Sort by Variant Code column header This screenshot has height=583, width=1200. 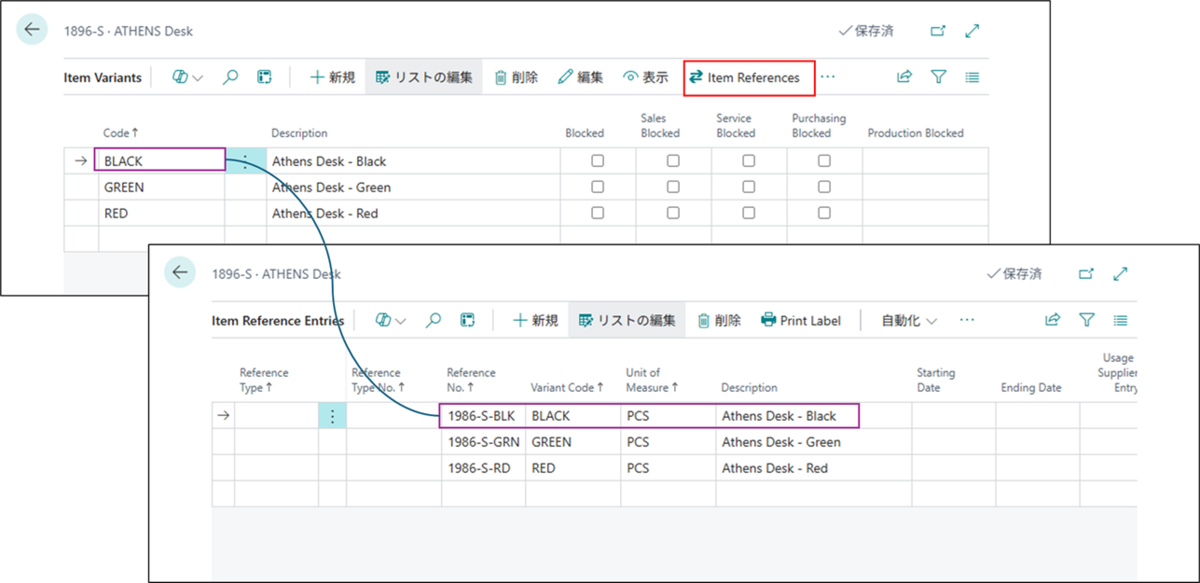click(x=567, y=387)
